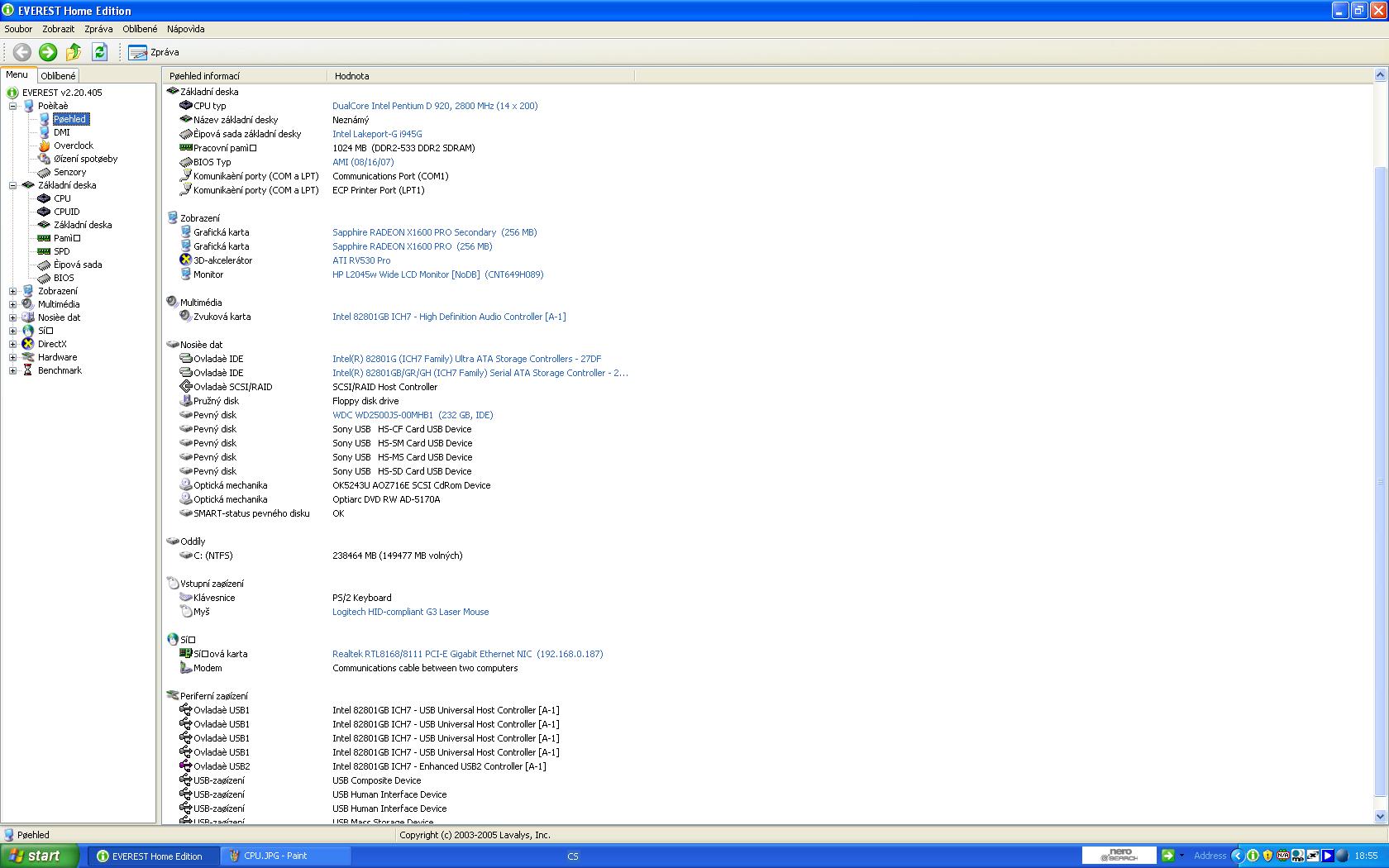Select the Èipová sada tree item

click(78, 265)
